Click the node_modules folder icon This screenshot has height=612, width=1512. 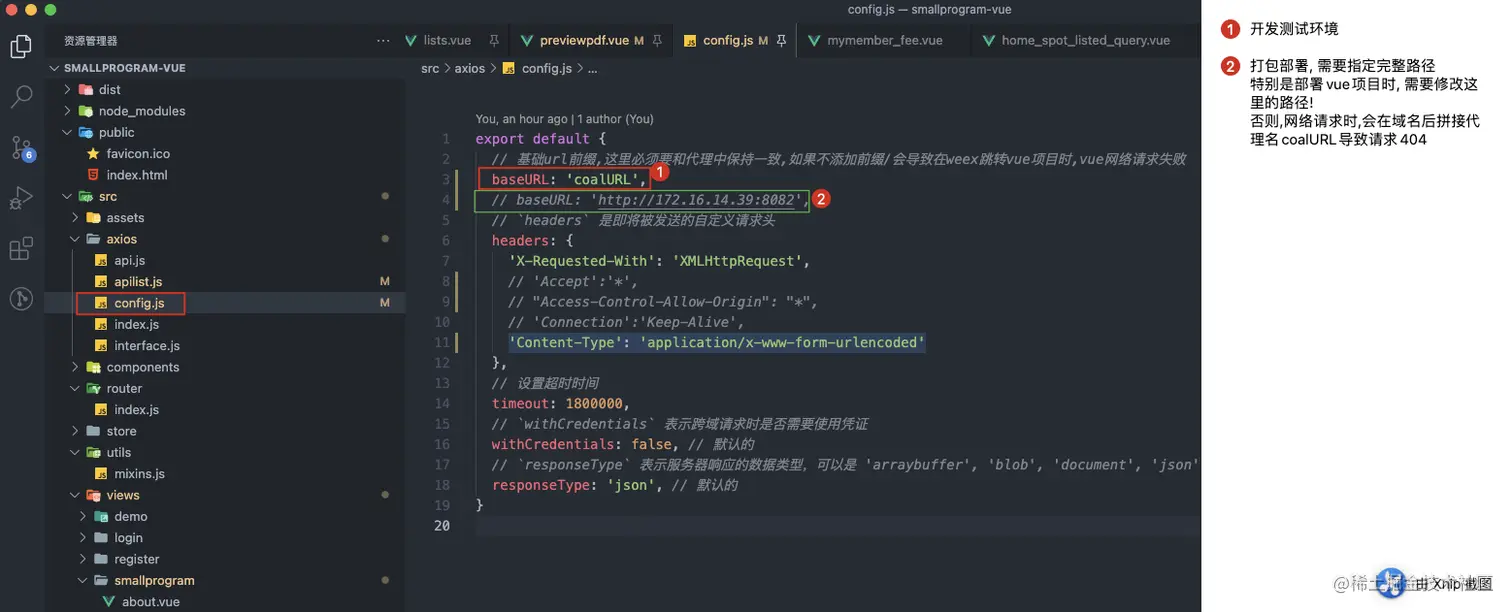pyautogui.click(x=86, y=111)
